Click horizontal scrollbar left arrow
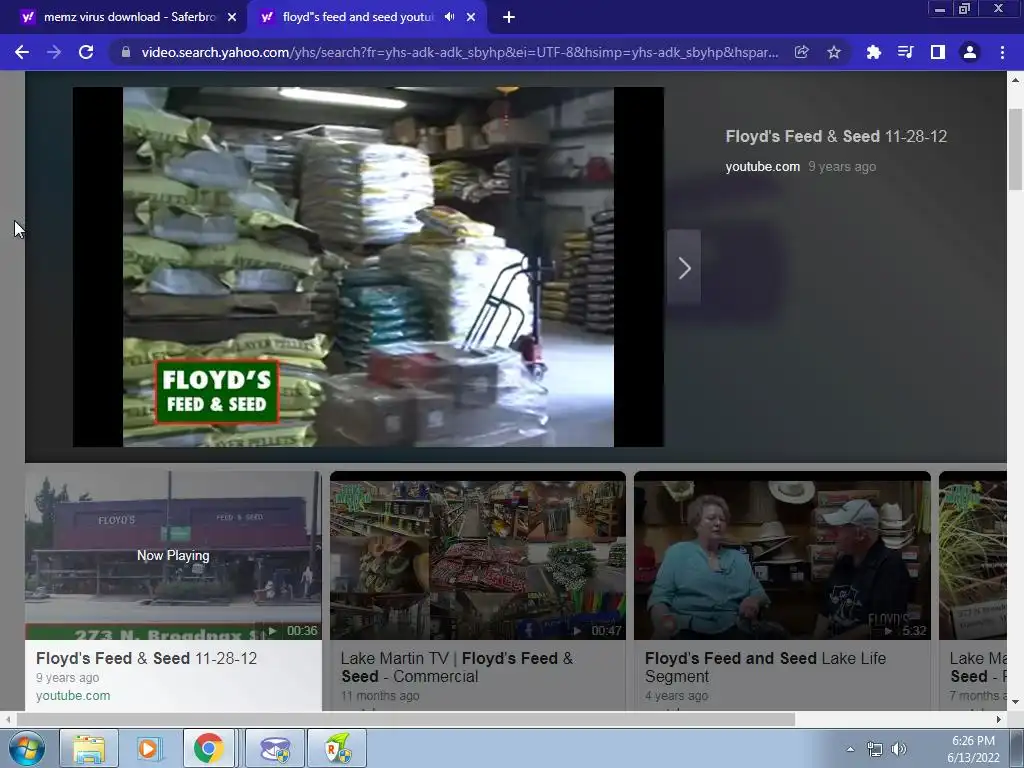The height and width of the screenshot is (768, 1024). click(8, 719)
